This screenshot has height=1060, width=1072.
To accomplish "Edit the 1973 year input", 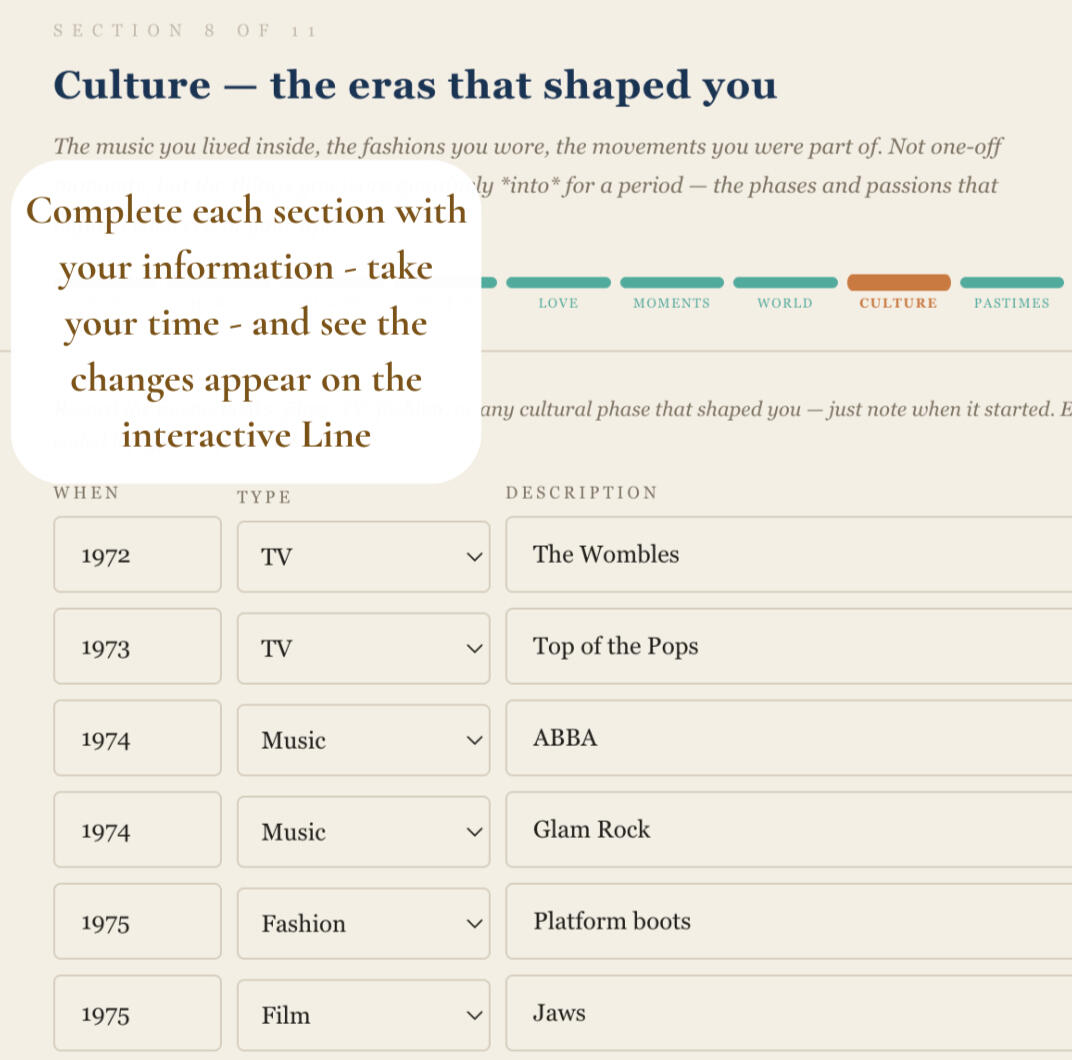I will (137, 646).
